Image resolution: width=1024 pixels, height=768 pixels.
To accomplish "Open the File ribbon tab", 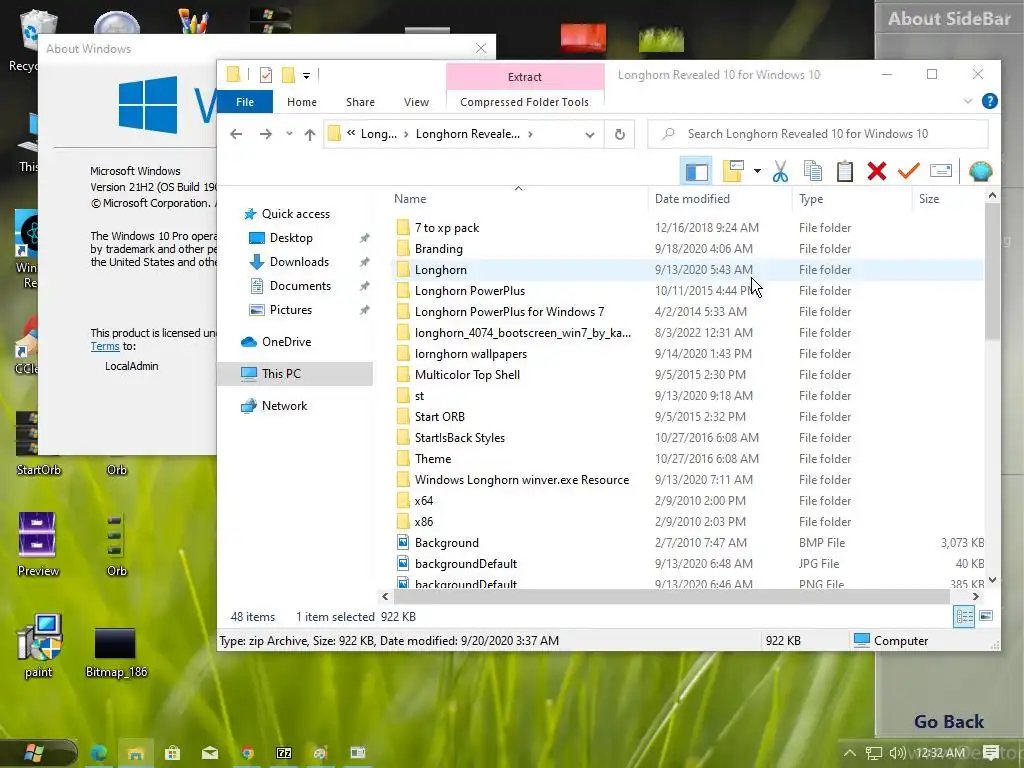I will pyautogui.click(x=245, y=102).
